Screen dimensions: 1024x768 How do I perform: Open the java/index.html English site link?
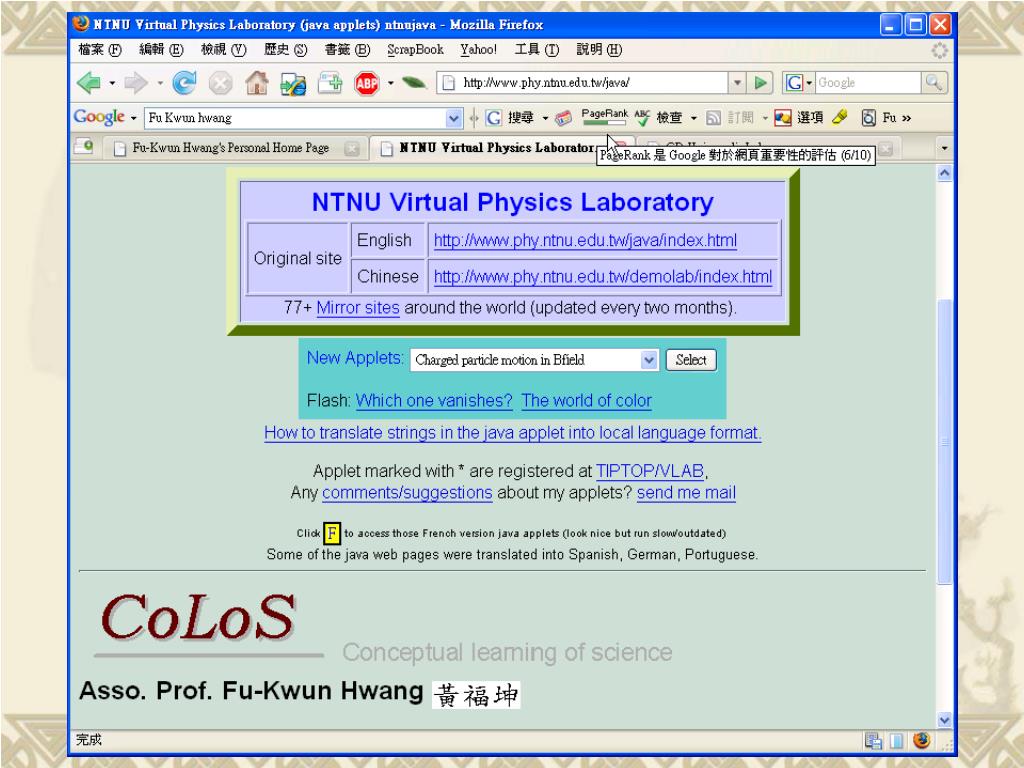tap(585, 240)
